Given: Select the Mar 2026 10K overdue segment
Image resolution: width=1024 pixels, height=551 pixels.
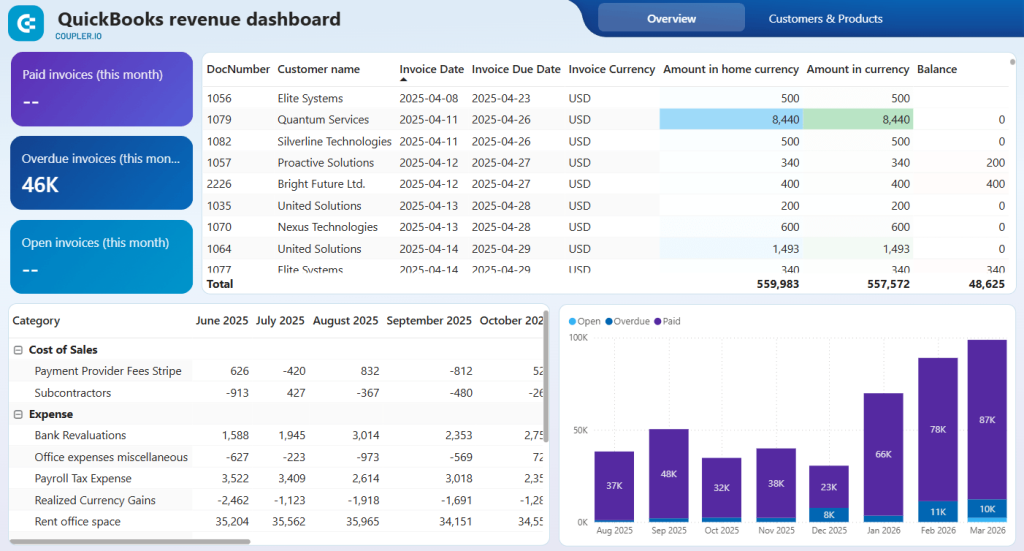Looking at the screenshot, I should coord(987,511).
